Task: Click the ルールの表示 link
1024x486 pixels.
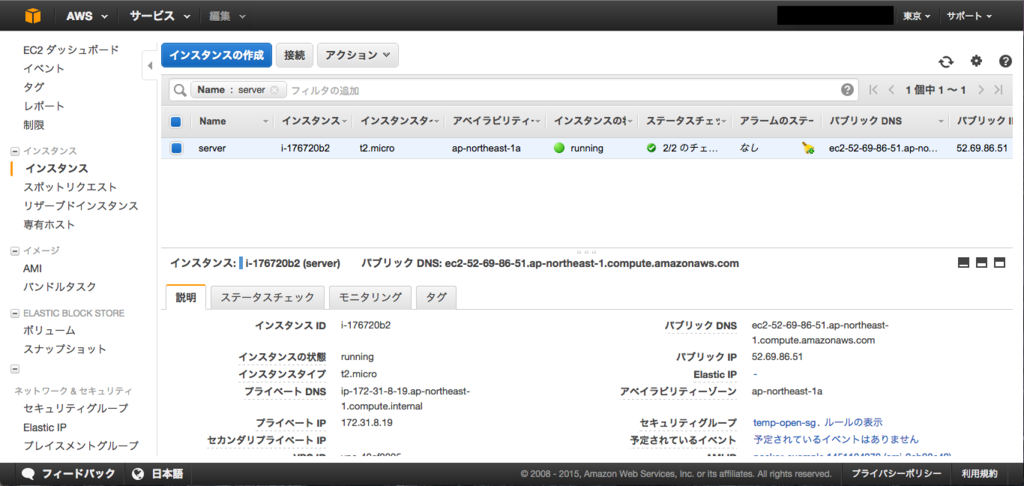Action: pos(853,423)
